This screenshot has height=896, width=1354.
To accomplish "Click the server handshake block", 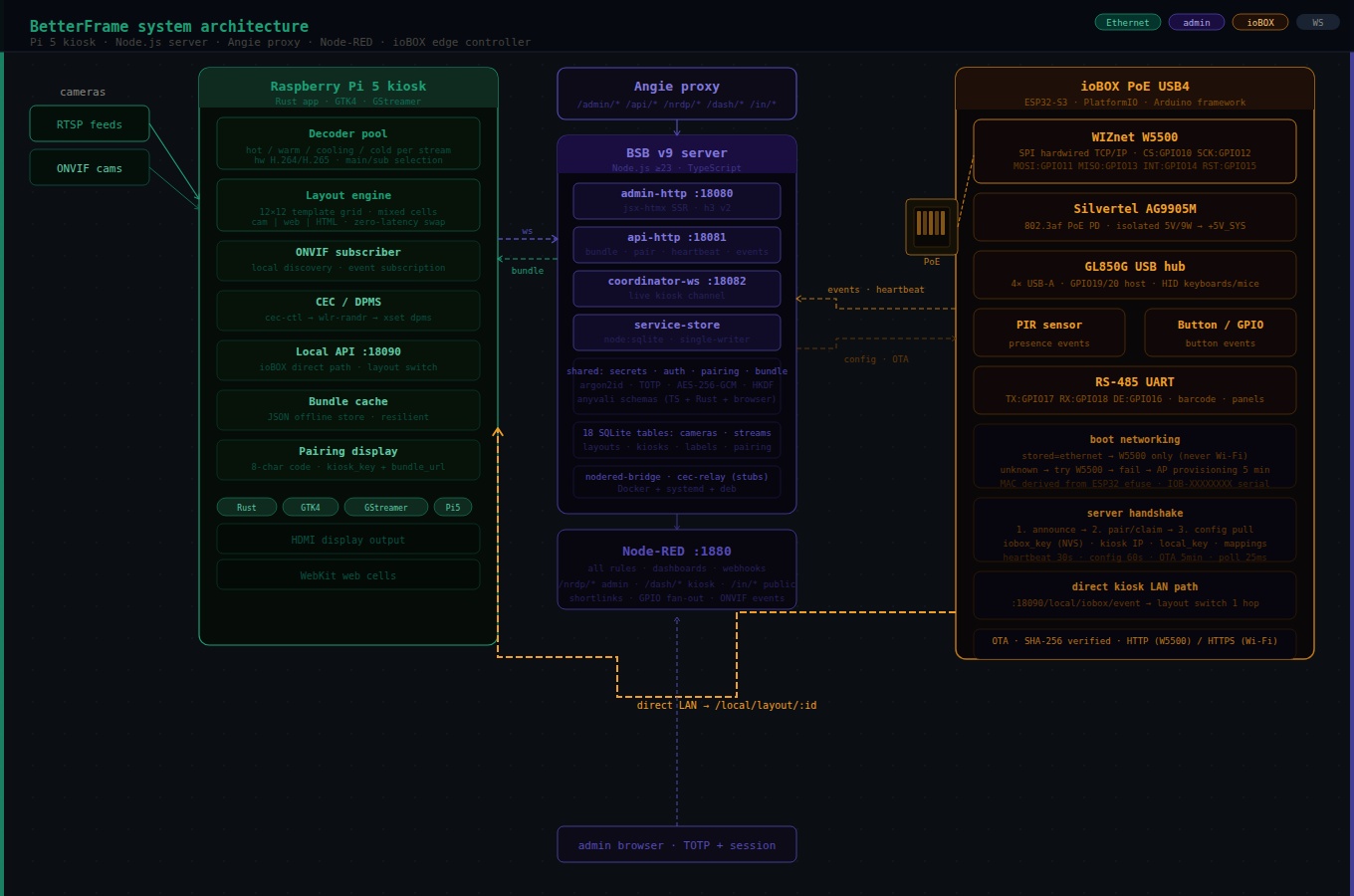I will click(1135, 531).
